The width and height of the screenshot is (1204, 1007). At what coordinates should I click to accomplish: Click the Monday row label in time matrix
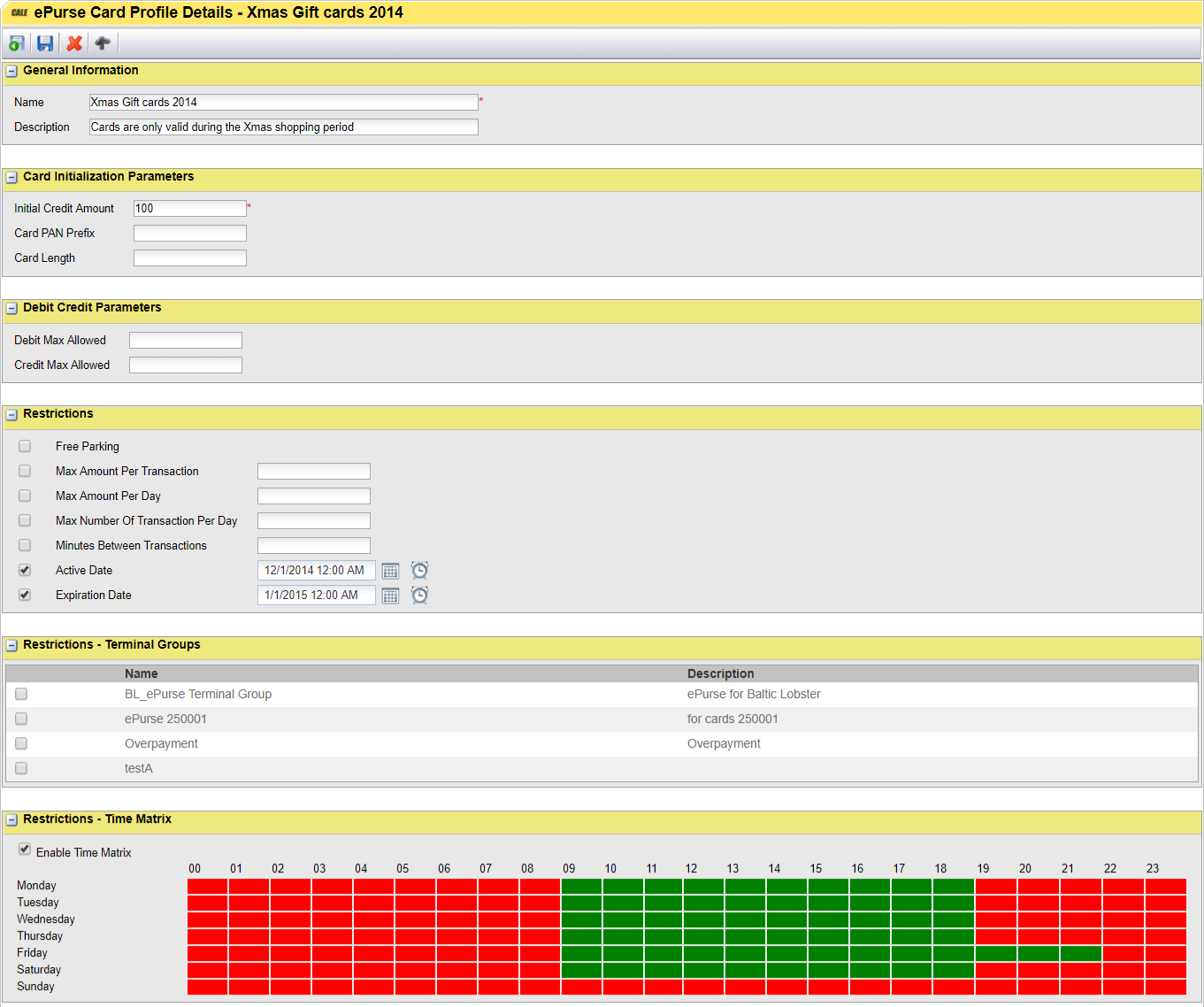coord(36,886)
